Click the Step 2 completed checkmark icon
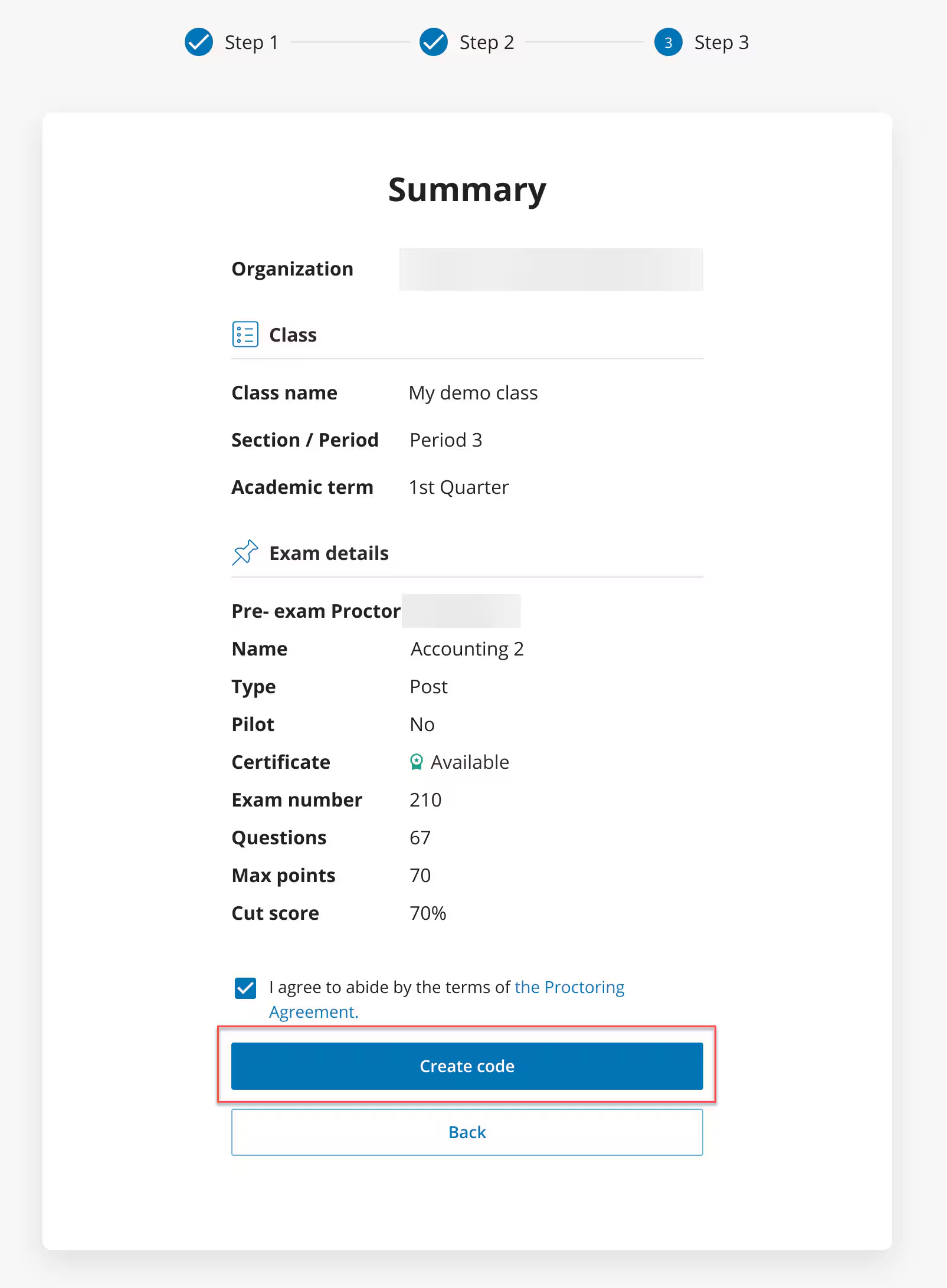Screen dimensions: 947x1288 click(434, 42)
